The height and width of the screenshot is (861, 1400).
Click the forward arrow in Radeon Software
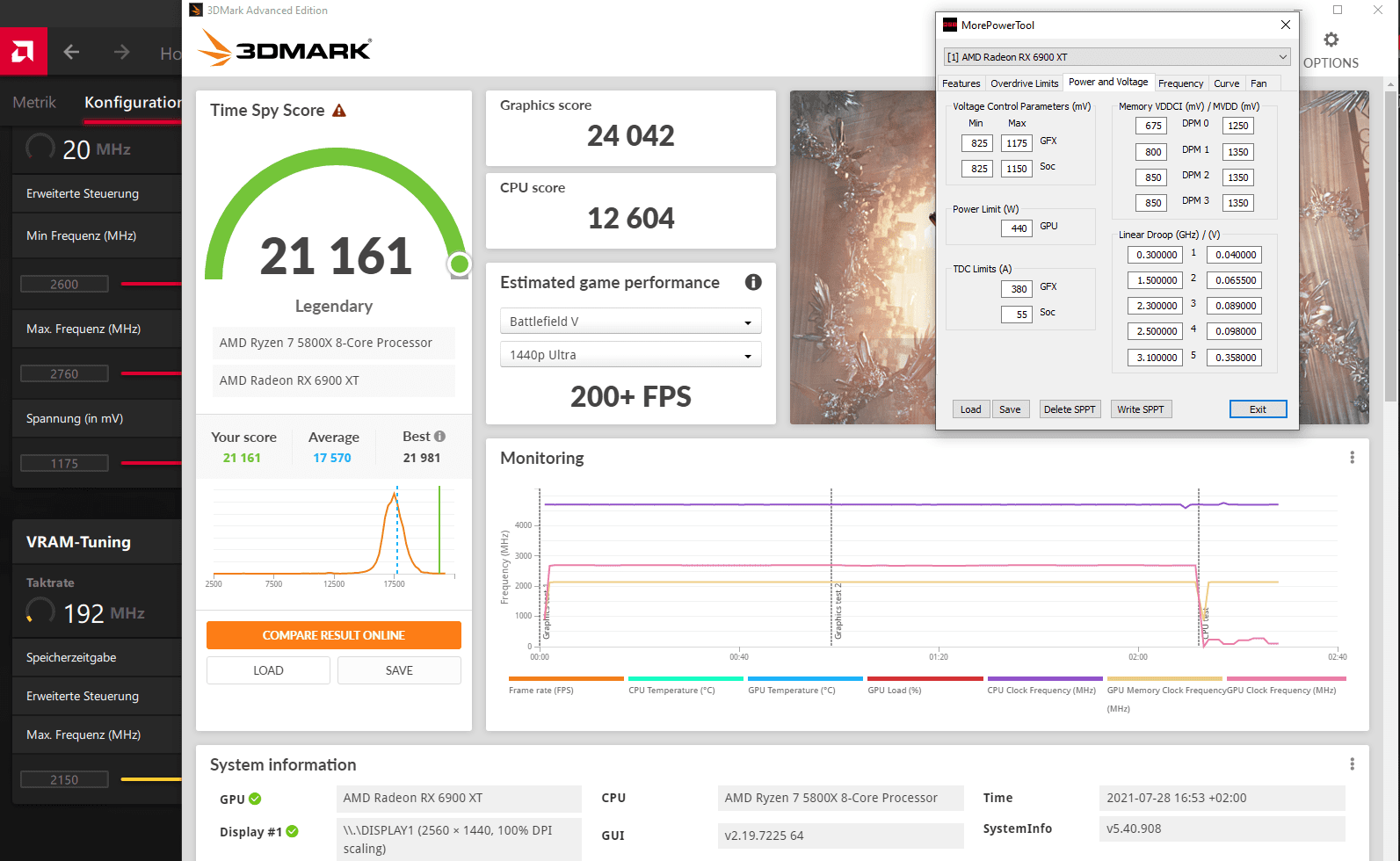pyautogui.click(x=121, y=53)
